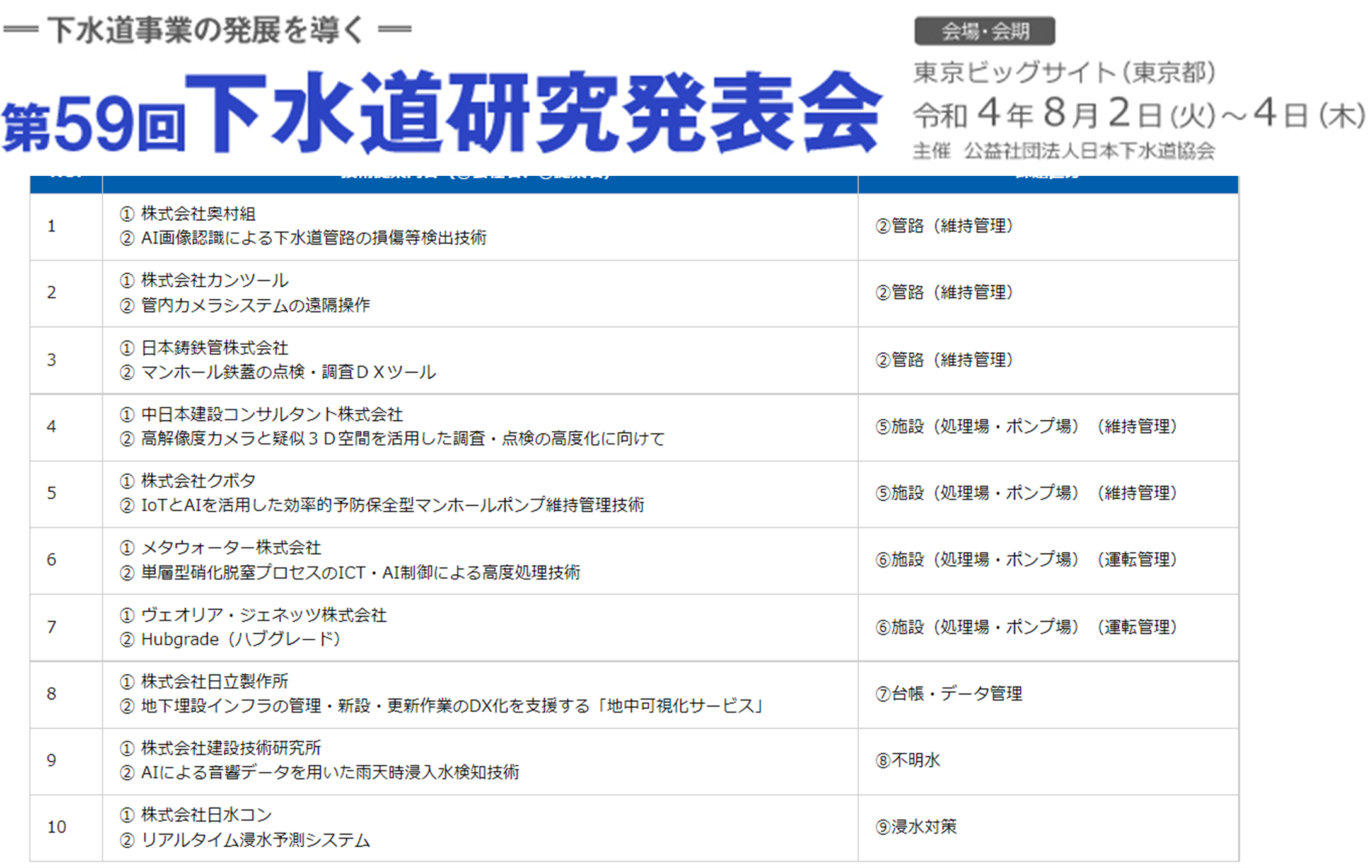Screen dimensions: 1372x868
Task: Click organizer 公益社団法人日本下水道協会 text
Action: [x=1088, y=151]
